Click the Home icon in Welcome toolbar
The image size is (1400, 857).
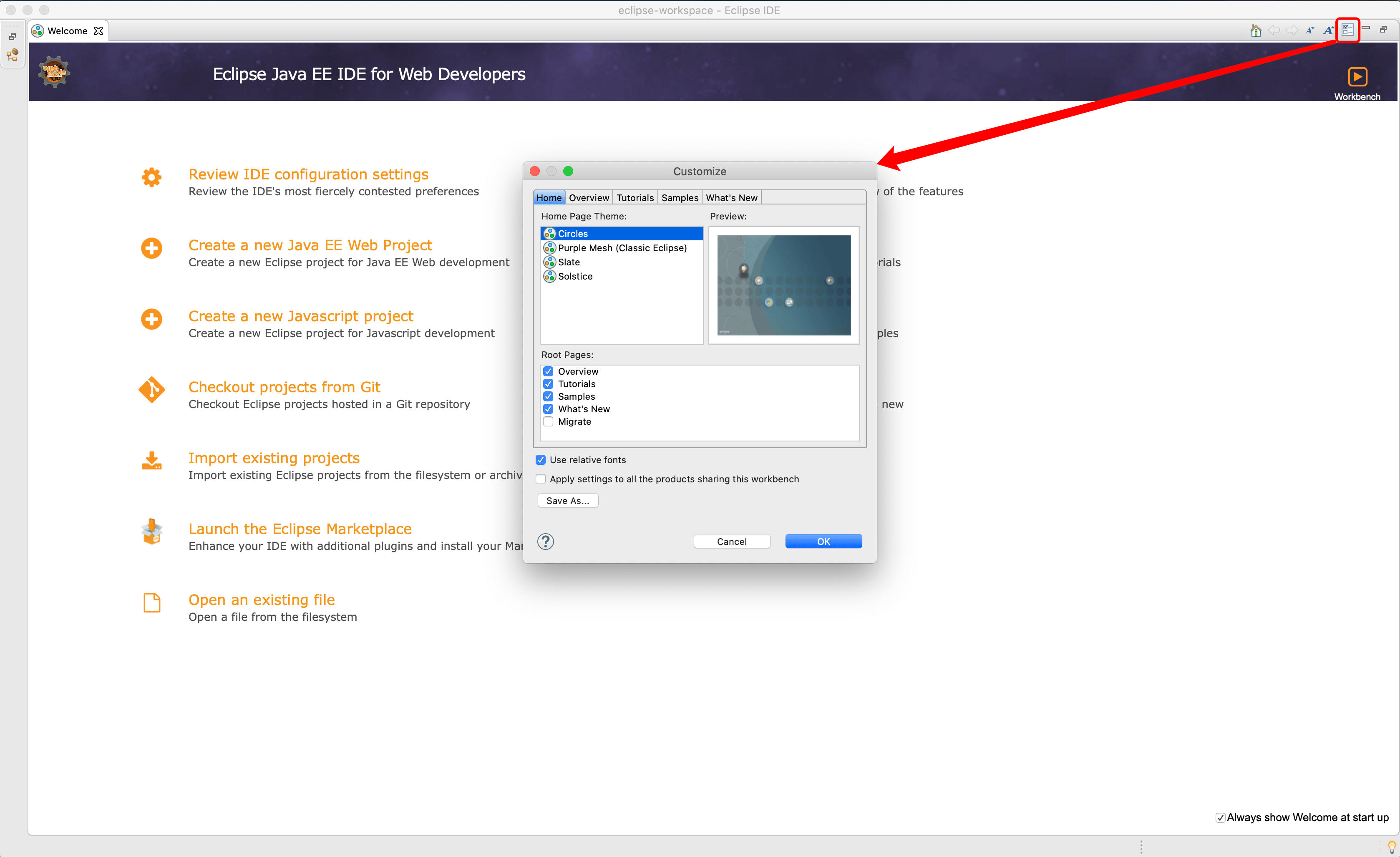pos(1256,30)
